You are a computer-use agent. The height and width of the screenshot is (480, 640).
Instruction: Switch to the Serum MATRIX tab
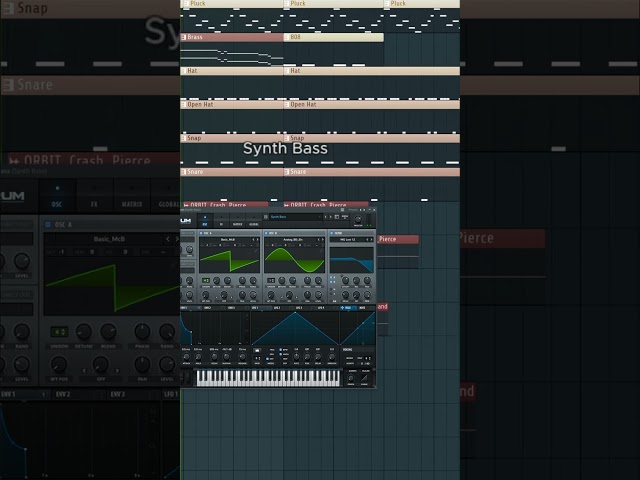(x=238, y=221)
